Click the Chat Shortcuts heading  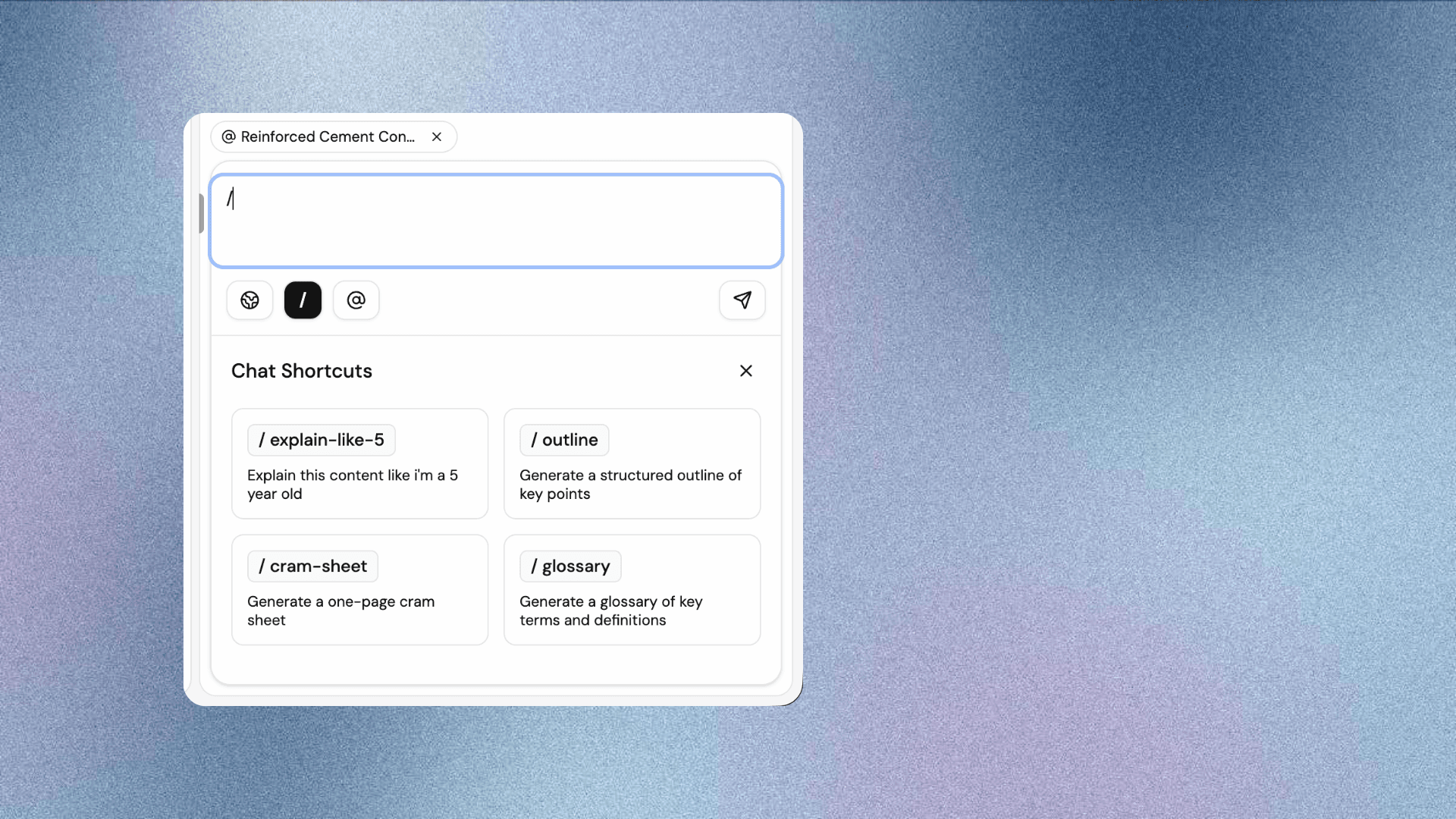(x=302, y=371)
